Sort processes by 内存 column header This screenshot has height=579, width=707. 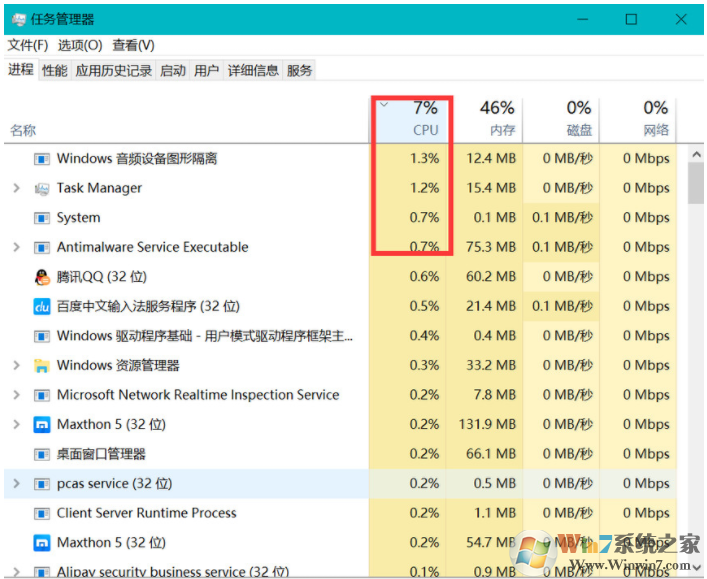(x=488, y=119)
